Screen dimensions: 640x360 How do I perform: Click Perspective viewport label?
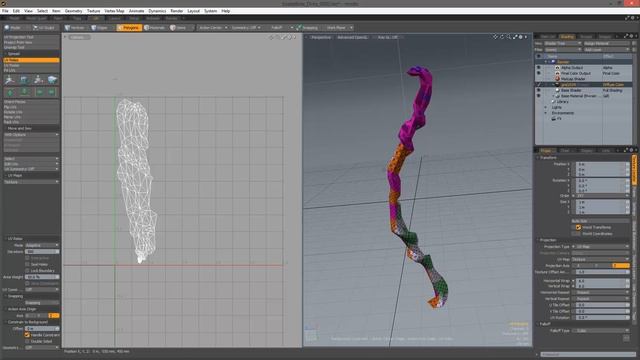321,37
